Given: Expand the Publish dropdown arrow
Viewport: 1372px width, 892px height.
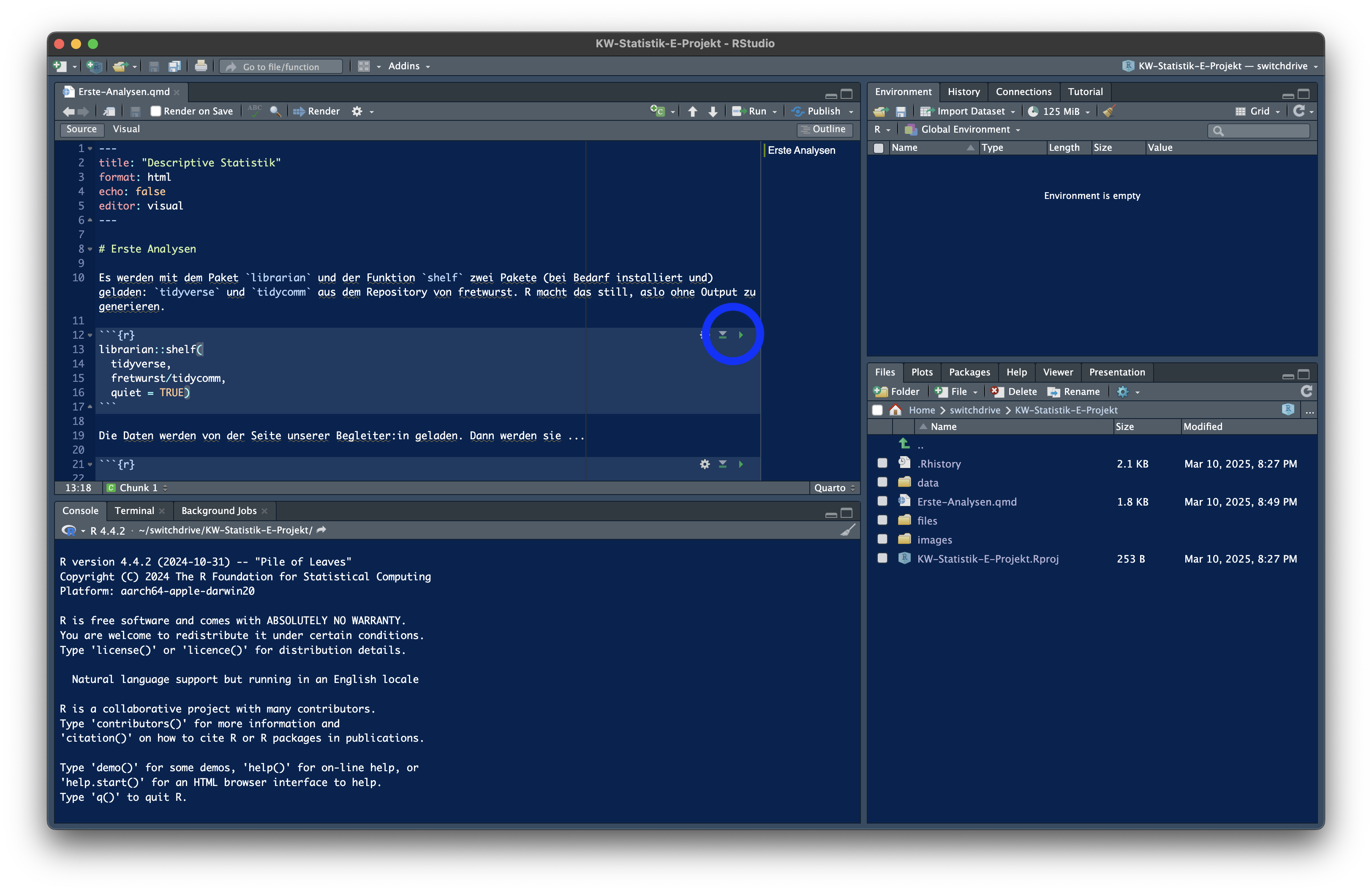Looking at the screenshot, I should point(851,112).
